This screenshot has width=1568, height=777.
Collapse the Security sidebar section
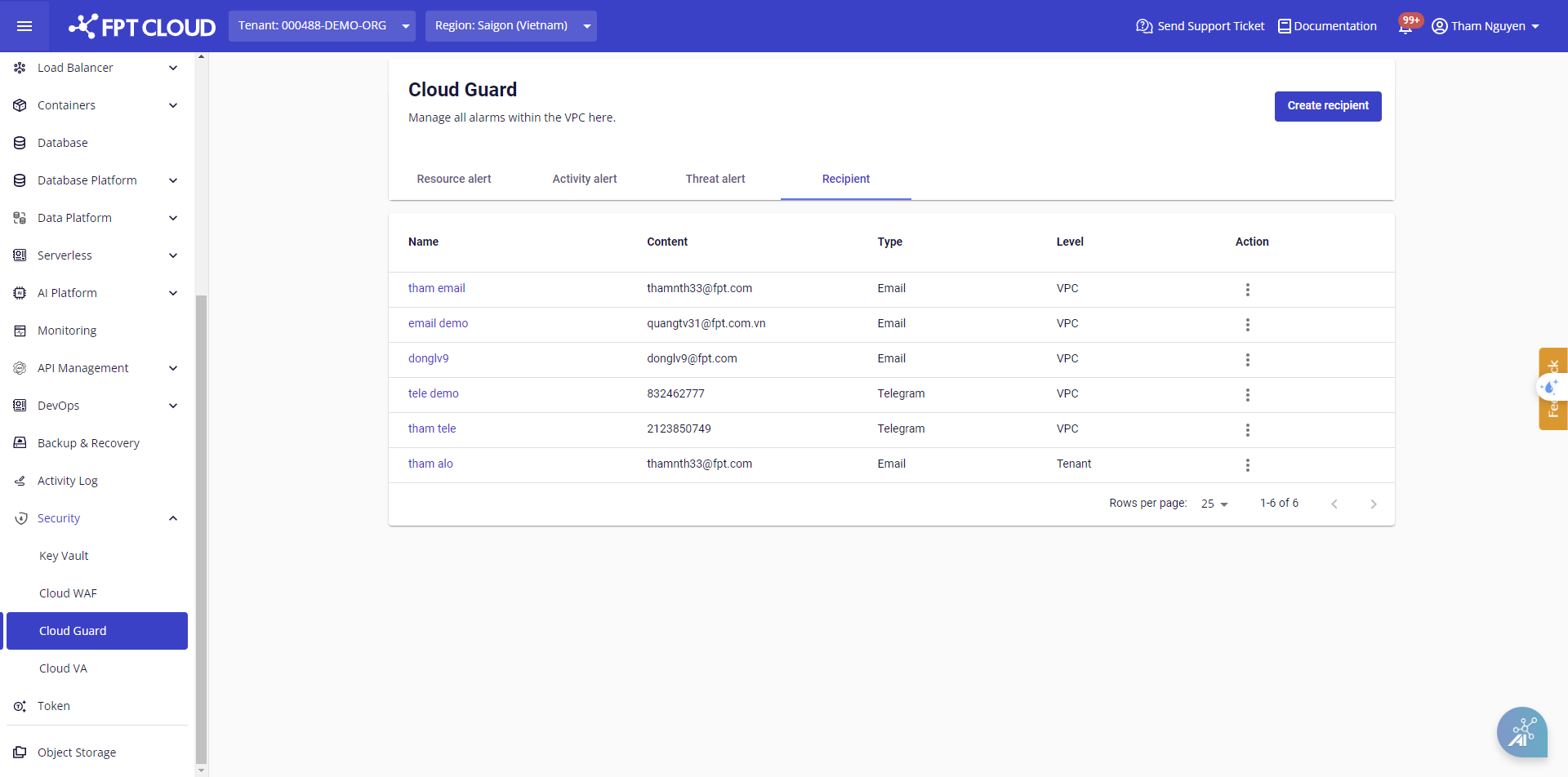[x=173, y=518]
